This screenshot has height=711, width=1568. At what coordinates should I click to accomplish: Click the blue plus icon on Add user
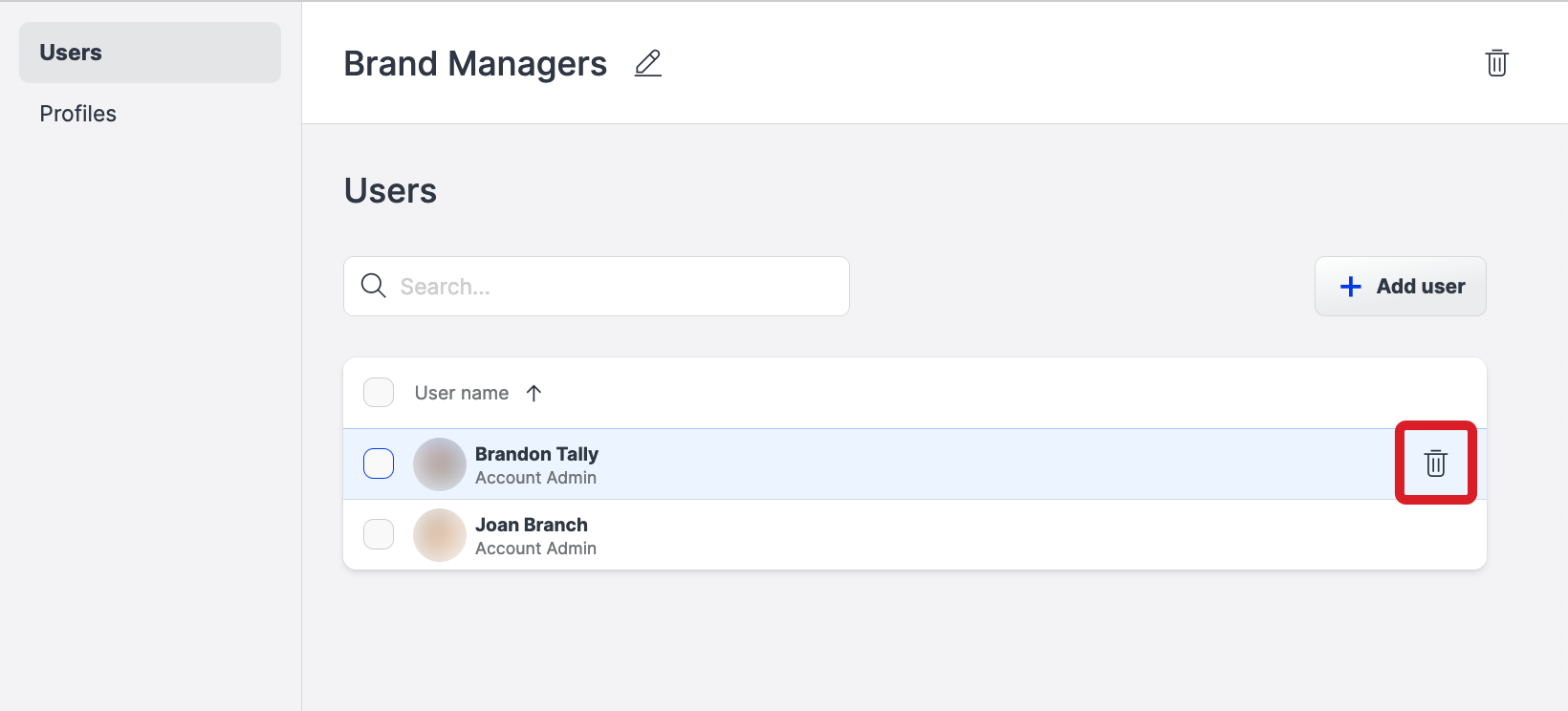tap(1350, 287)
